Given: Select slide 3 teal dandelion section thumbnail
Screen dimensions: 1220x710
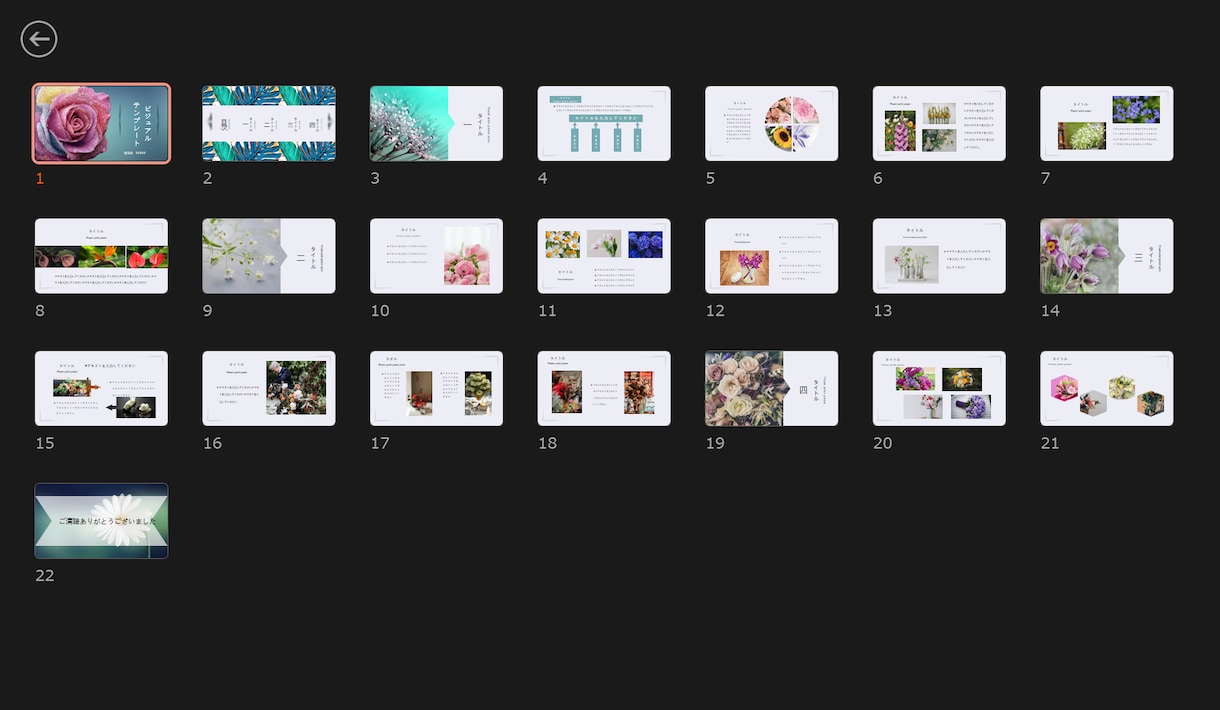Looking at the screenshot, I should point(436,123).
